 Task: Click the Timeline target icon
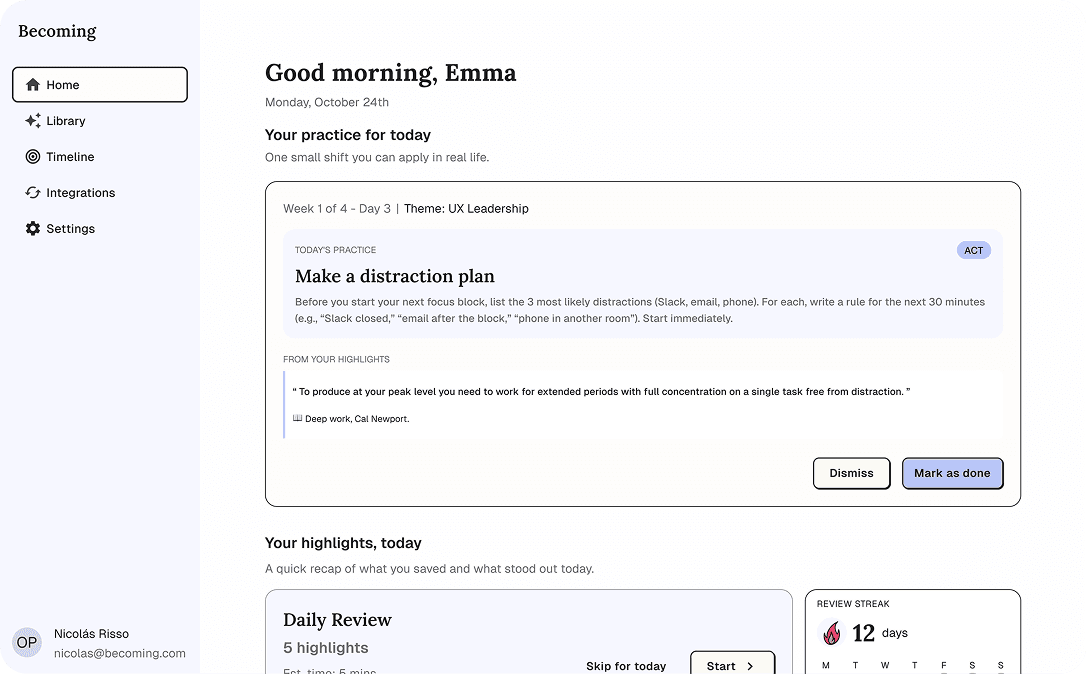[x=33, y=157]
